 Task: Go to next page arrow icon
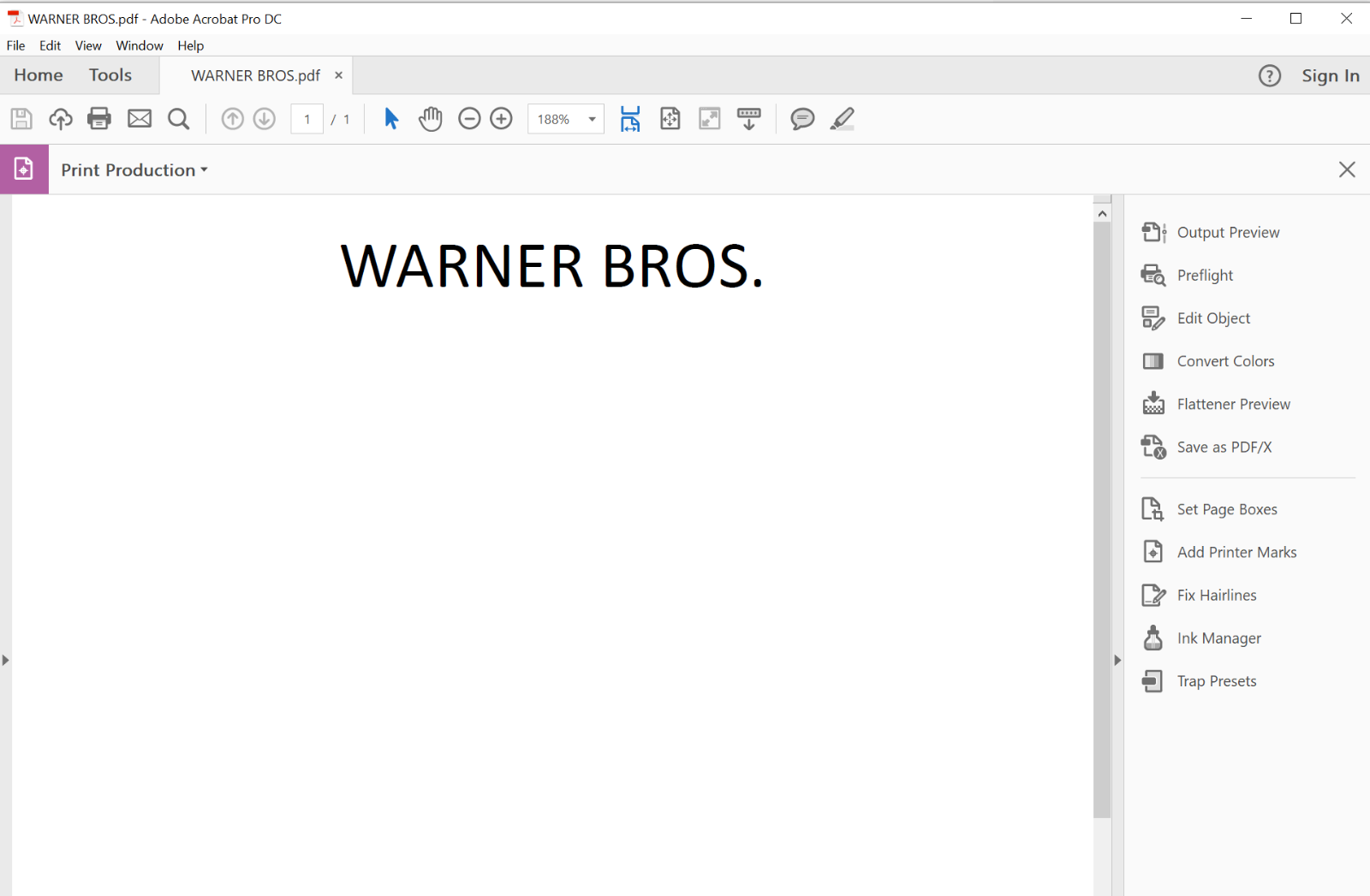[265, 119]
